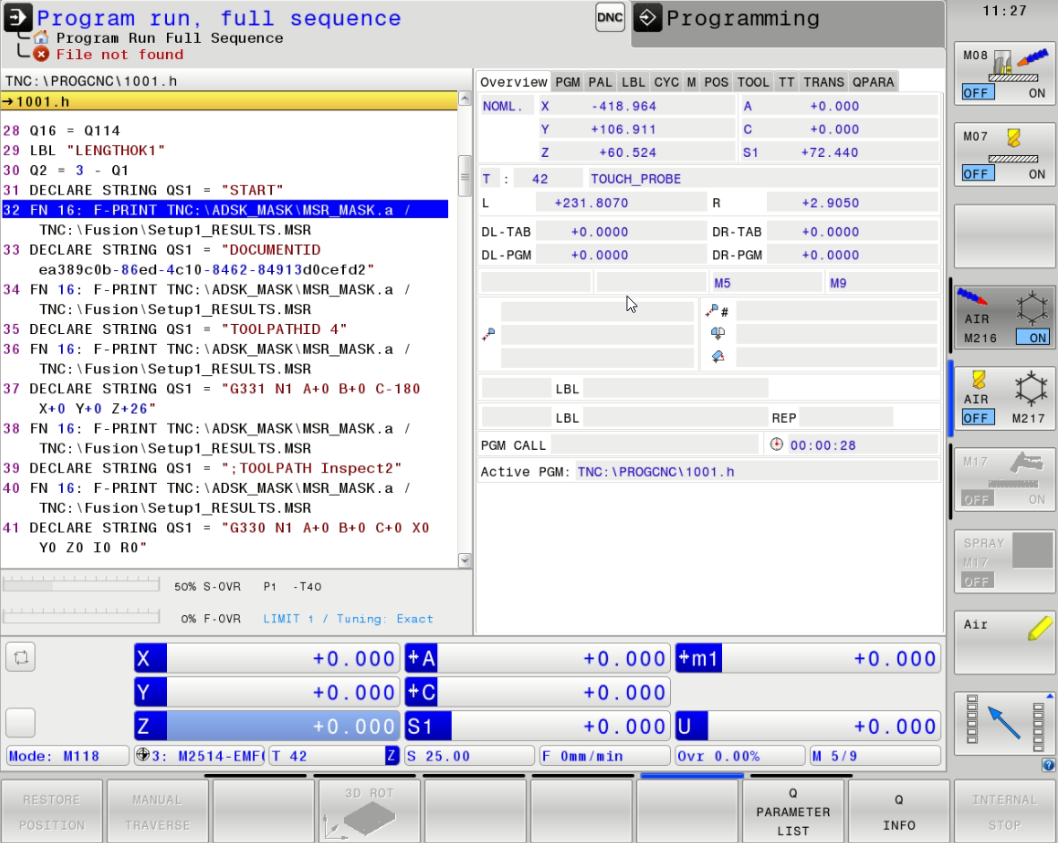
Task: Click the TOUCH_PROBE tool name
Action: pyautogui.click(x=636, y=179)
